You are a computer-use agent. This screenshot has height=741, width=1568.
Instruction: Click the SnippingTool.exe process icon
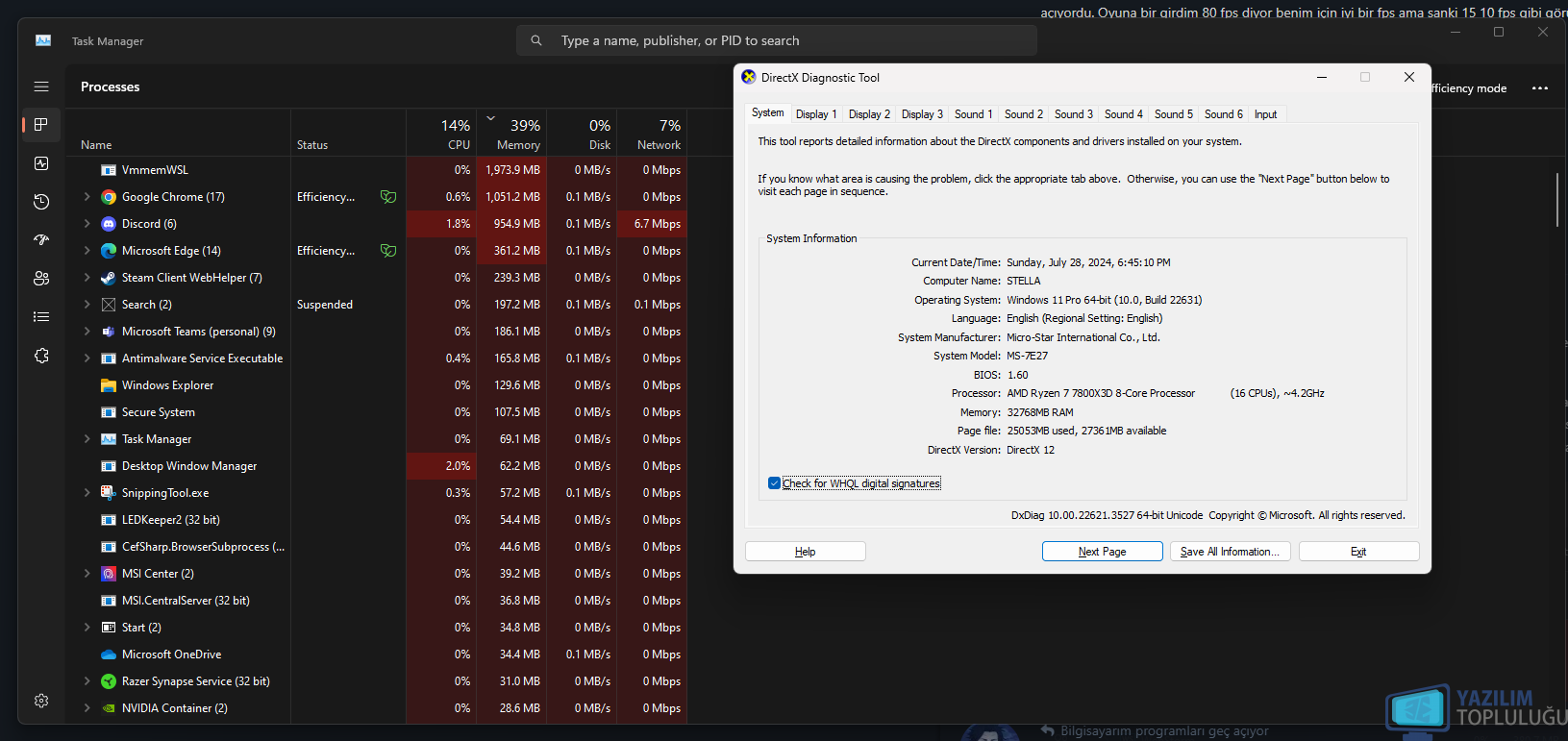(109, 493)
